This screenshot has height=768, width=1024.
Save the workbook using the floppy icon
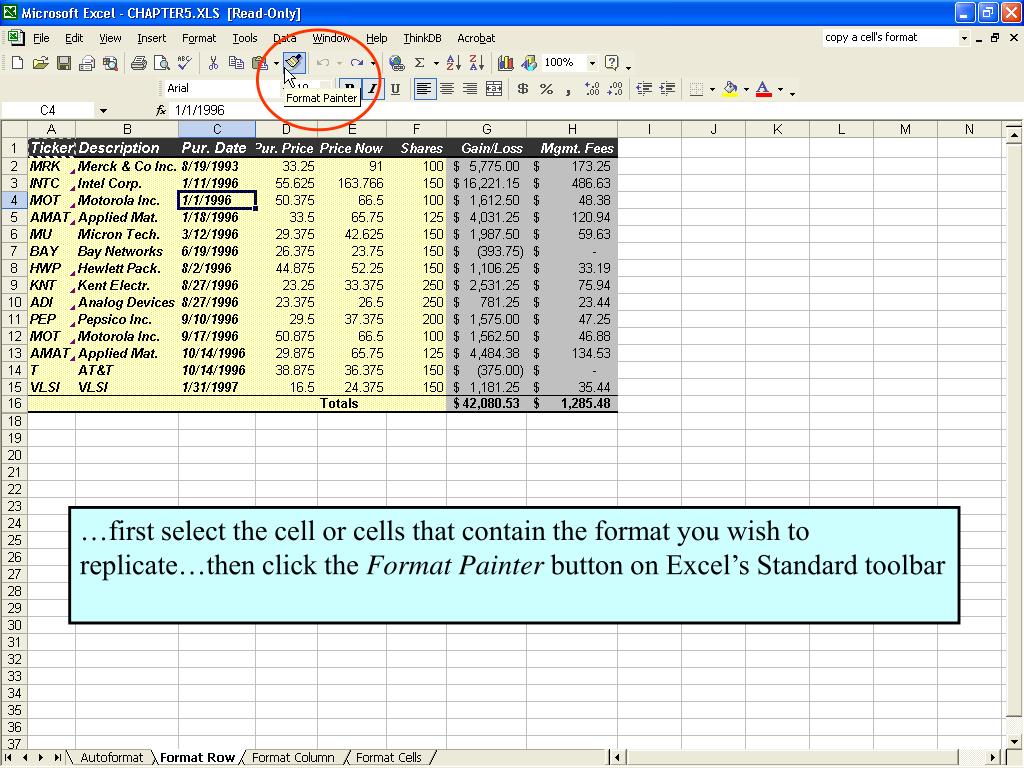click(63, 63)
